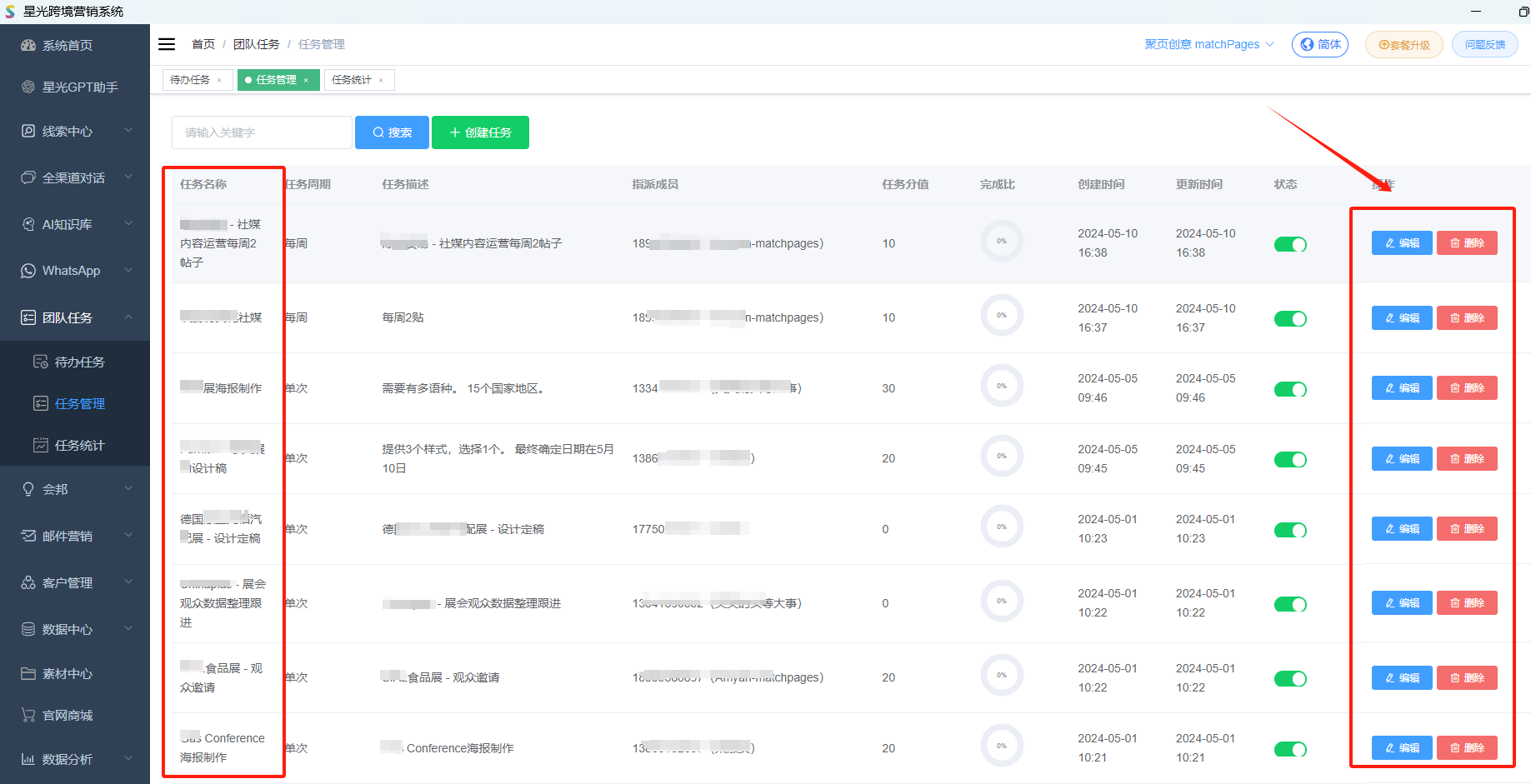Screen dimensions: 1531x784
Task: Toggle status of 社媒内容运营每周2帖子 task
Action: [x=1290, y=244]
